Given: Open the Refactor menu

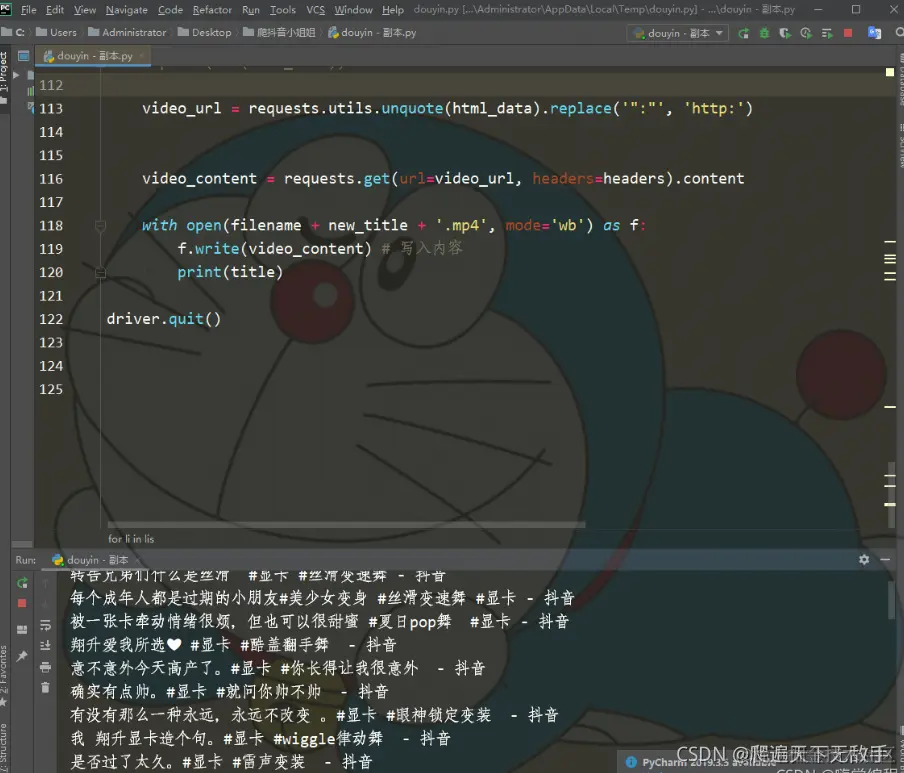Looking at the screenshot, I should click(212, 10).
